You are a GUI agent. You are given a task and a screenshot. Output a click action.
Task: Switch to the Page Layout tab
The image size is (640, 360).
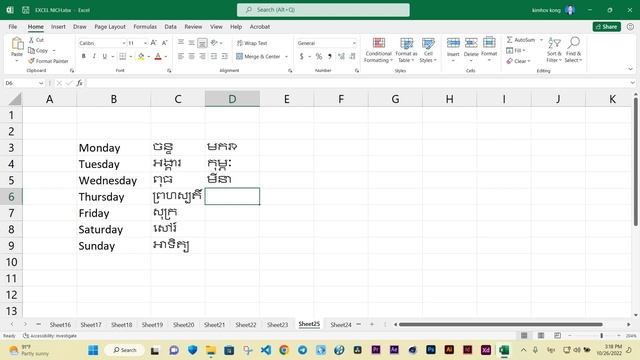110,27
